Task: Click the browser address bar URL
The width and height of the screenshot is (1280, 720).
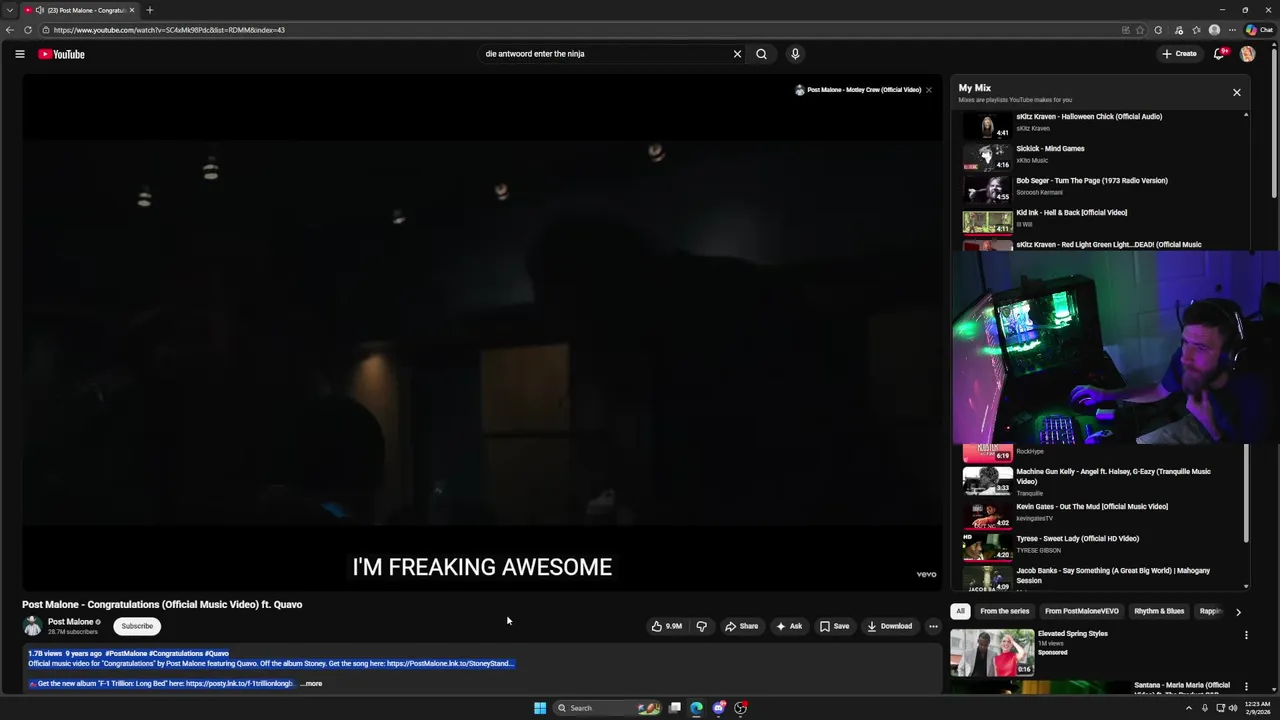Action: click(x=169, y=30)
